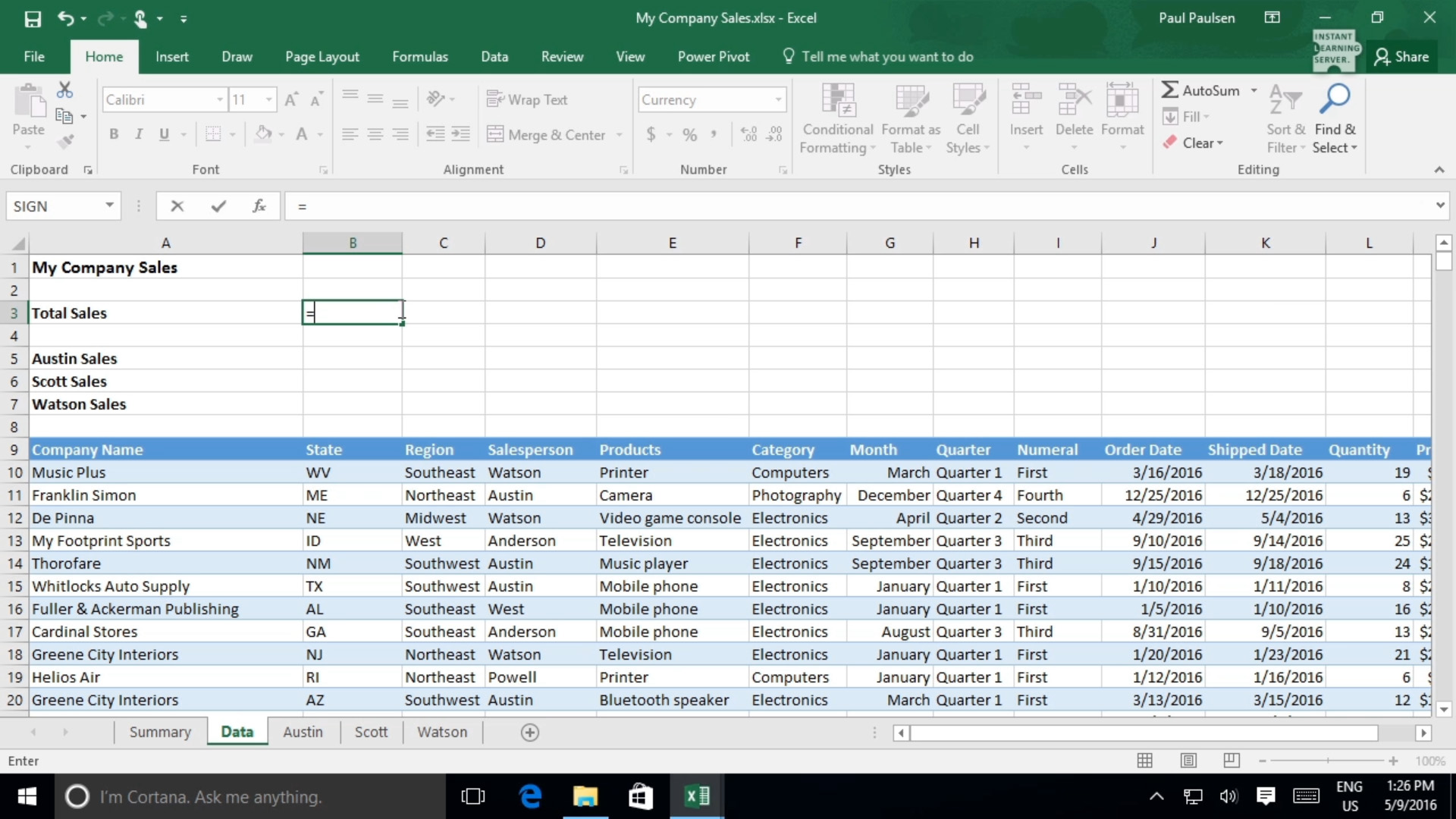
Task: Click the Normal view icon in status bar
Action: [1145, 761]
